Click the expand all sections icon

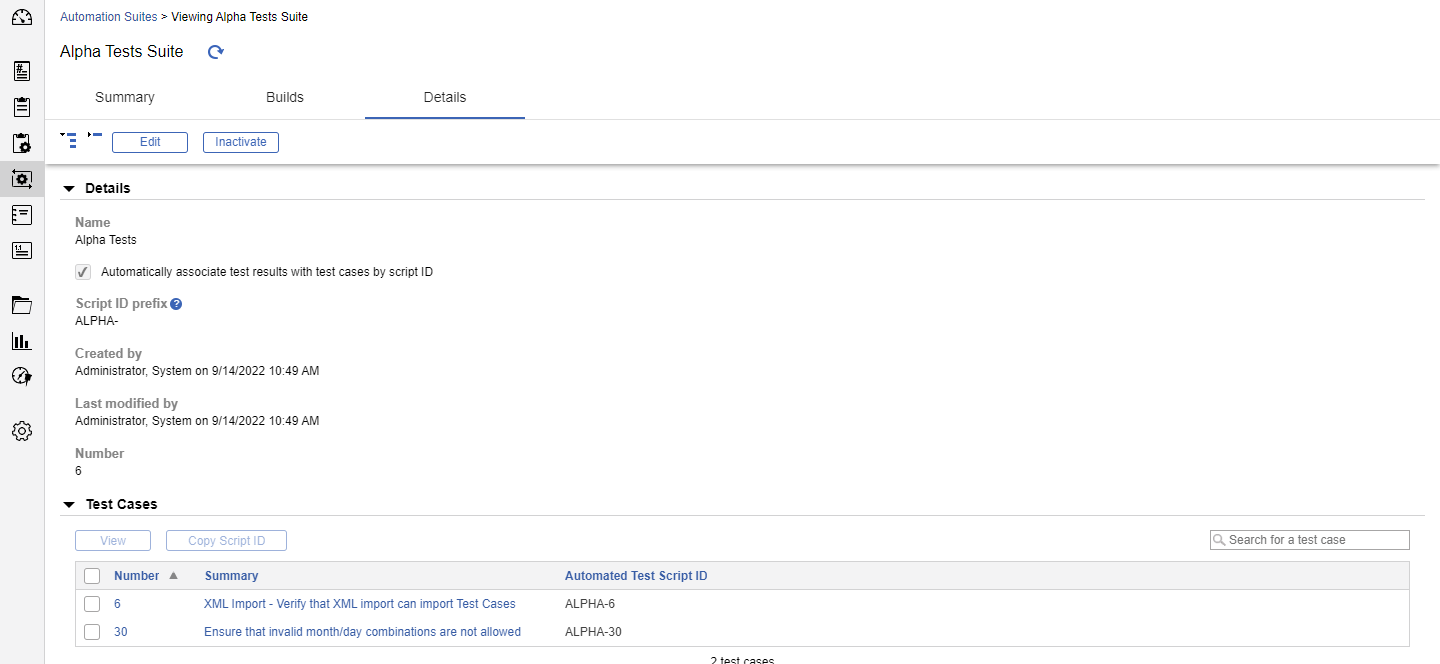pyautogui.click(x=68, y=140)
